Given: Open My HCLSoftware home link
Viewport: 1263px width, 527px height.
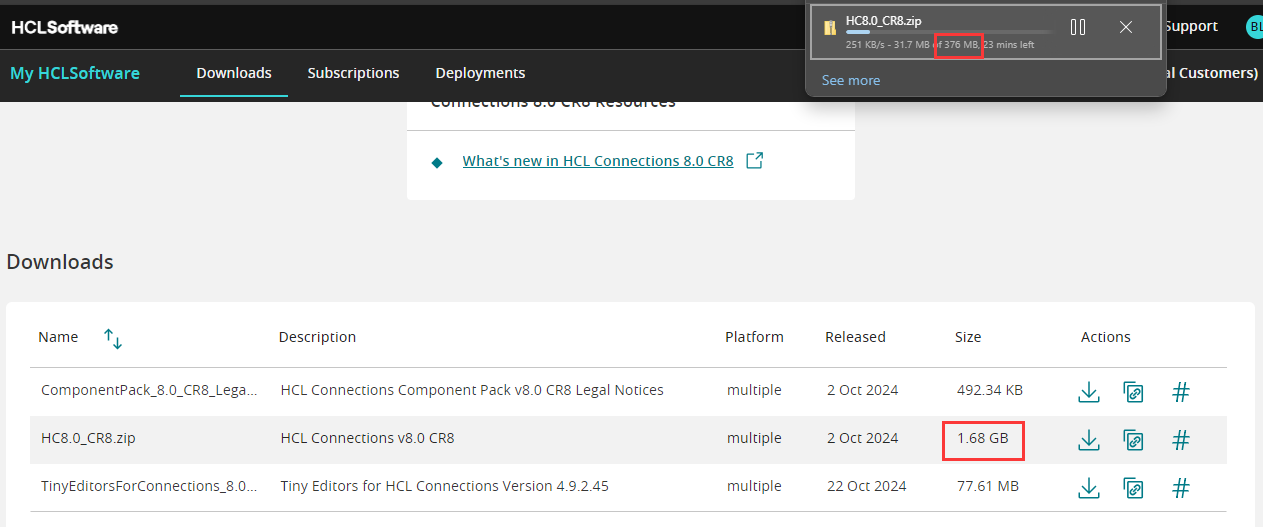Looking at the screenshot, I should pyautogui.click(x=75, y=73).
